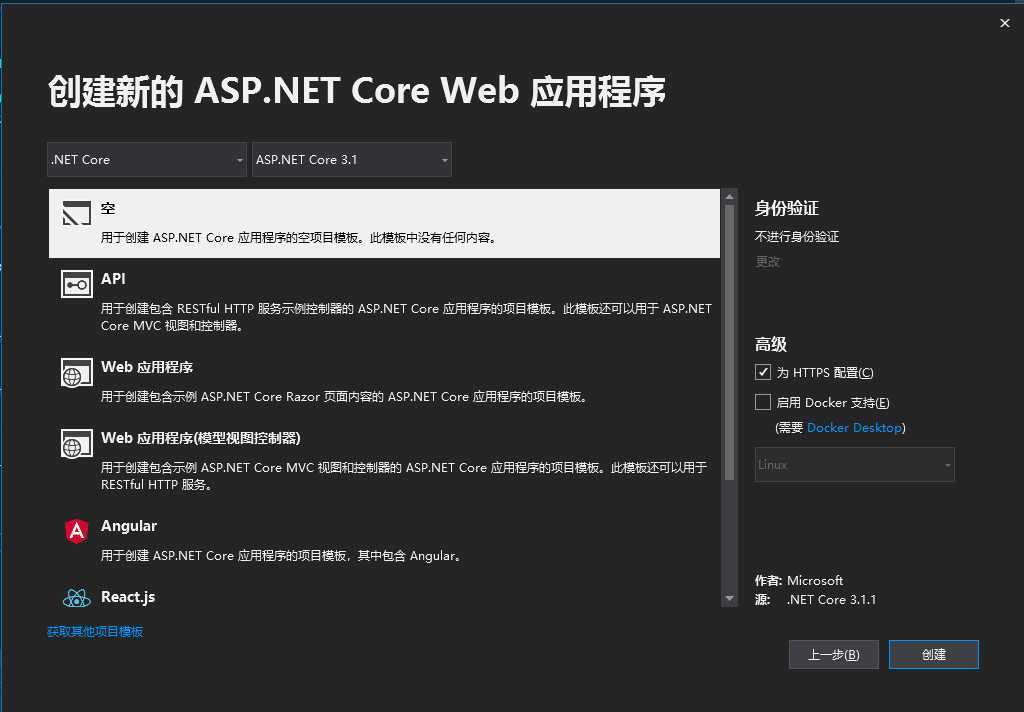
Task: Open the 获取其他项目模板 link
Action: tap(95, 632)
